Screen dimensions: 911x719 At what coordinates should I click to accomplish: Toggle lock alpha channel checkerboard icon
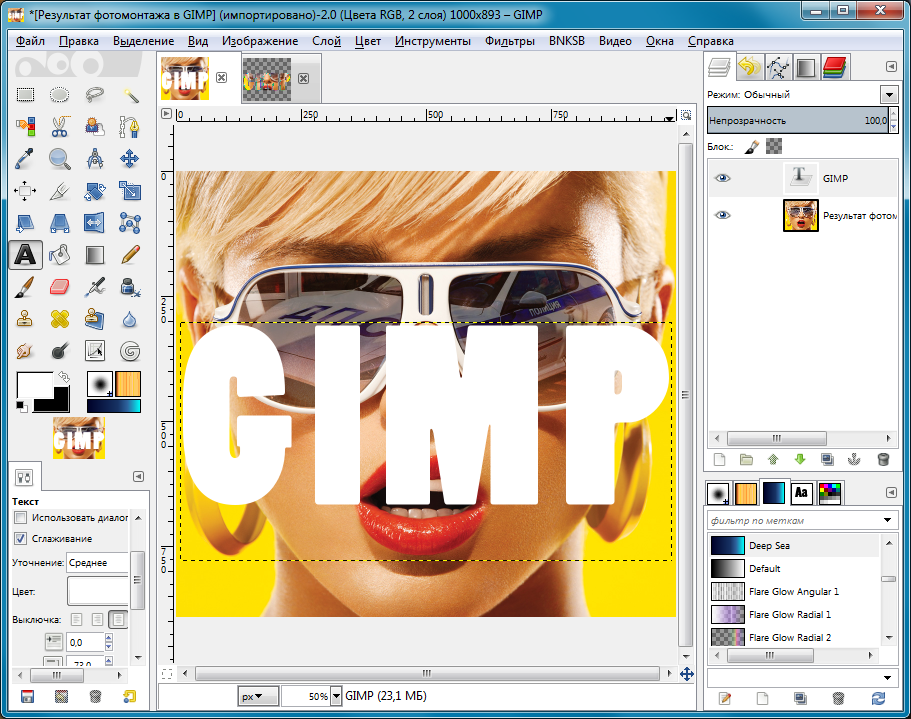click(774, 146)
